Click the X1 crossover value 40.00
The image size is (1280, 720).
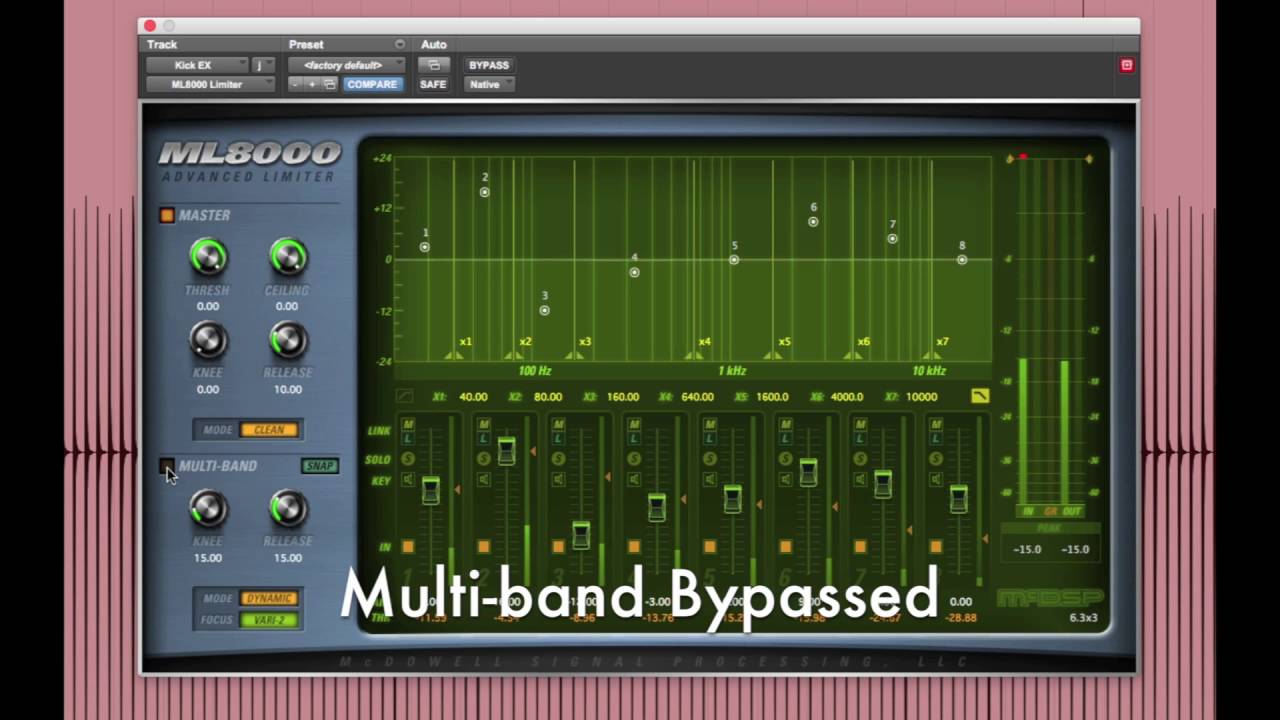pos(473,397)
